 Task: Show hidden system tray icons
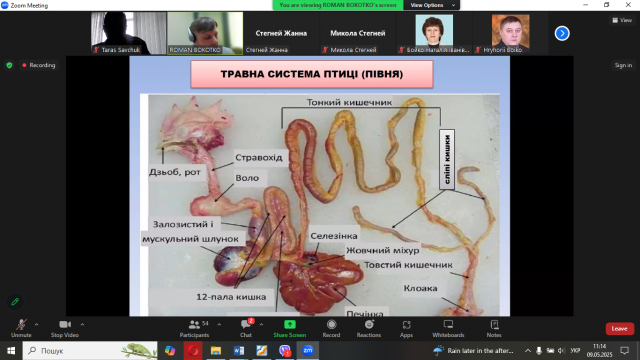tap(528, 351)
